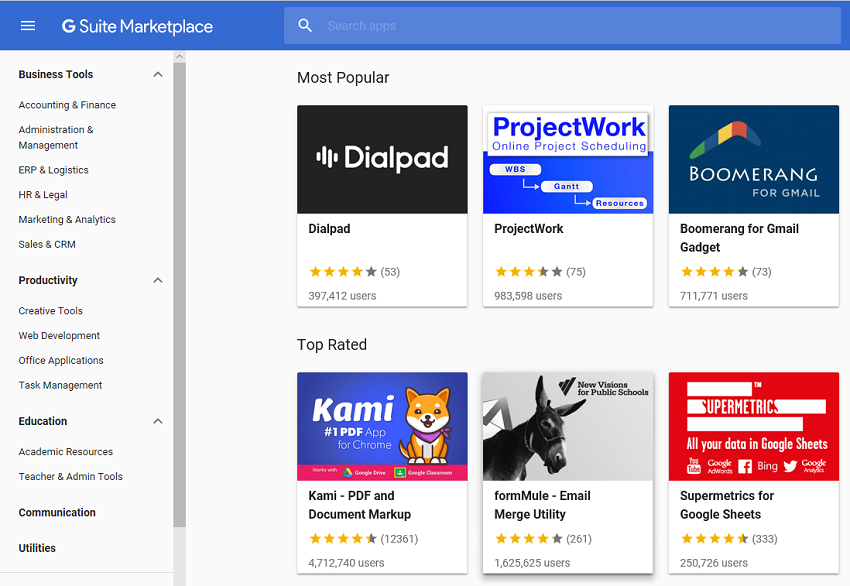
Task: Focus the Search apps field
Action: [562, 25]
